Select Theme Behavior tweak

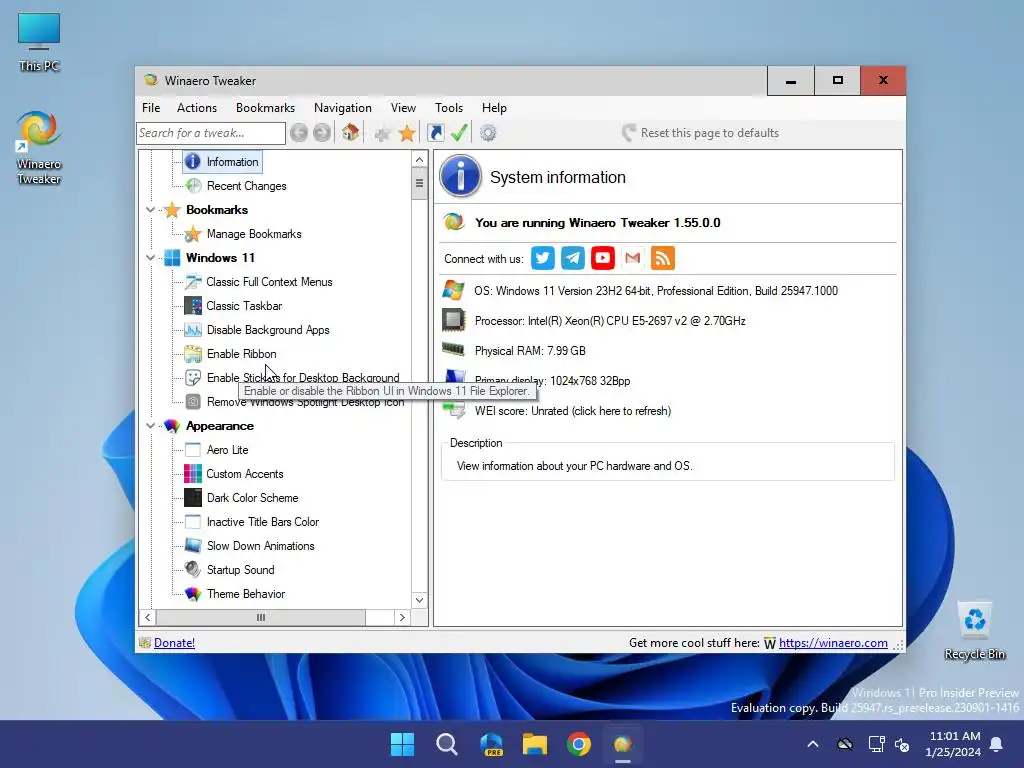click(246, 594)
